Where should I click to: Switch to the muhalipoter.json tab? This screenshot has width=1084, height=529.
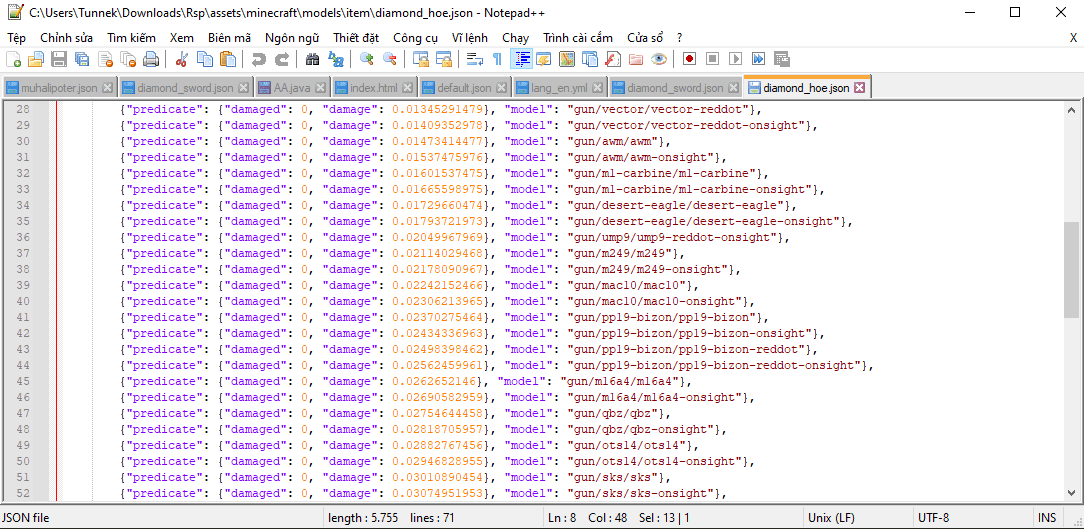point(58,88)
